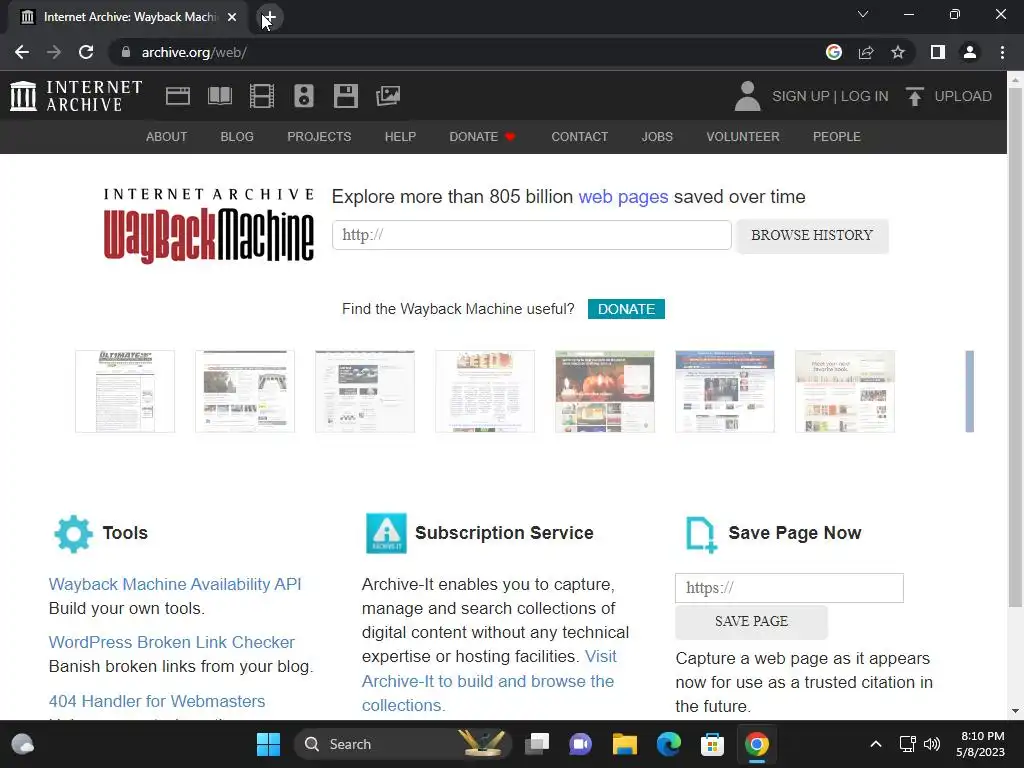Screen dimensions: 1024x768
Task: Click the BROWSE HISTORY button
Action: (x=812, y=235)
